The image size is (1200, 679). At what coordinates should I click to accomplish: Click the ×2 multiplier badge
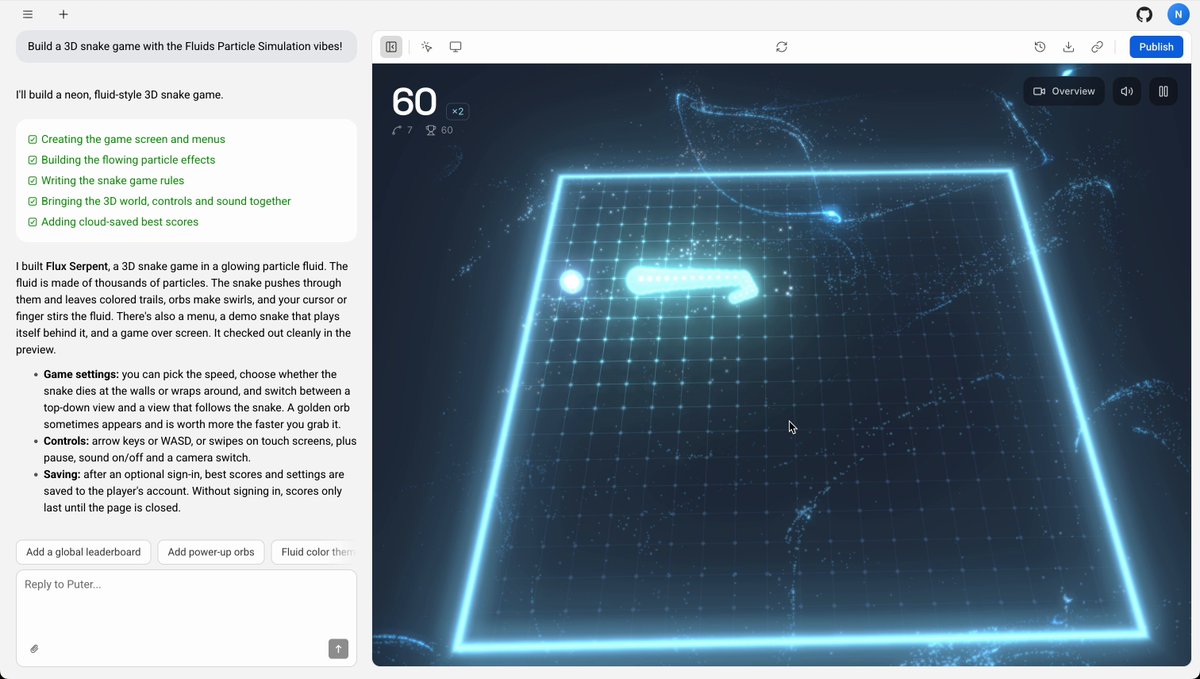[458, 111]
